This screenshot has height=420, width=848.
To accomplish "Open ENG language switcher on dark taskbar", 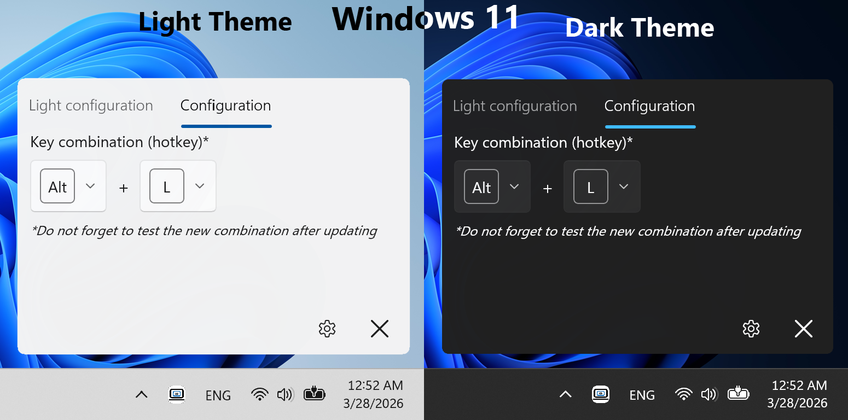I will pos(642,395).
